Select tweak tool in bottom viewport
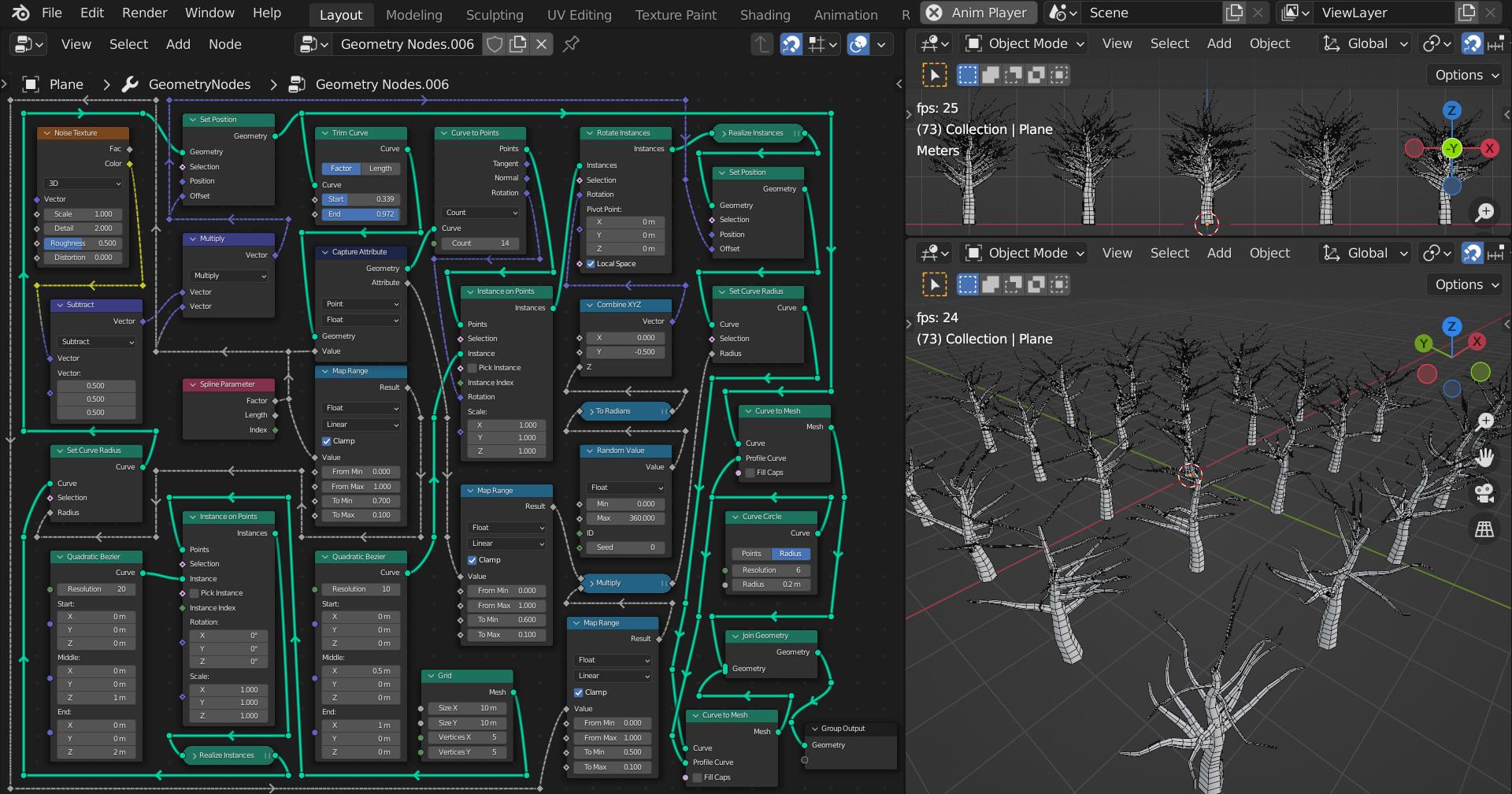Viewport: 1512px width, 794px height. click(935, 284)
